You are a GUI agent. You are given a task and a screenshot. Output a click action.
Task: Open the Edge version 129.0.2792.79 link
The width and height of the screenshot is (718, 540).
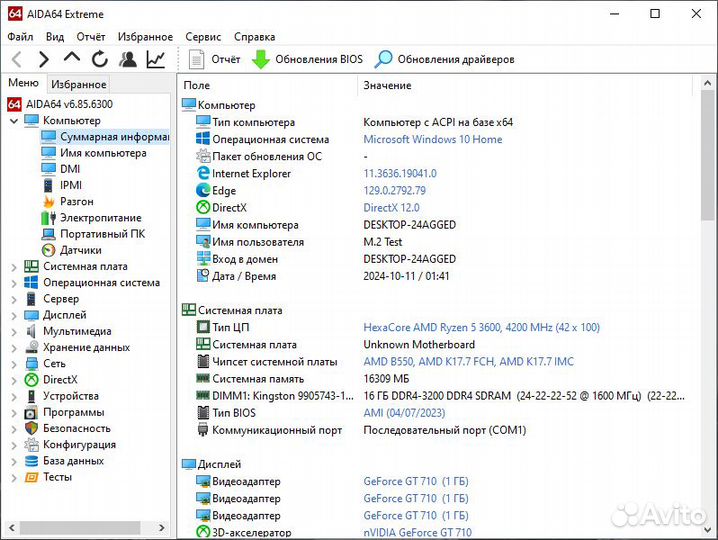point(394,191)
